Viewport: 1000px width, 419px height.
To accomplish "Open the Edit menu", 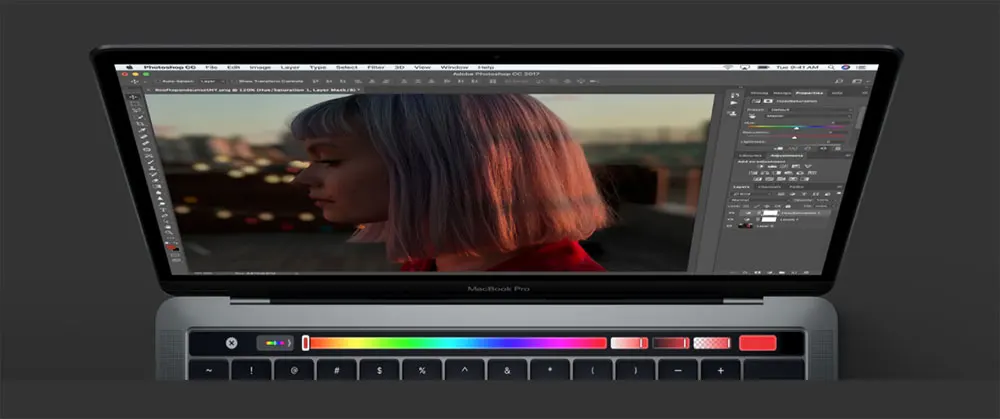I will pyautogui.click(x=234, y=67).
